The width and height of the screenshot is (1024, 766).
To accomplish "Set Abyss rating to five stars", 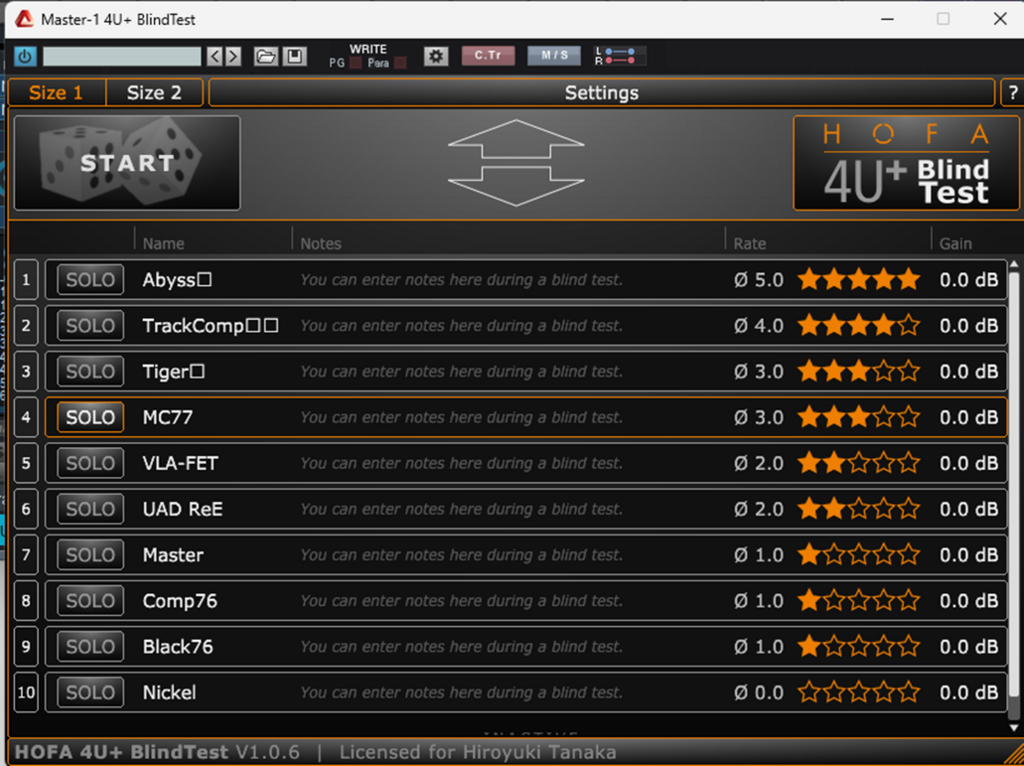I will (x=908, y=280).
